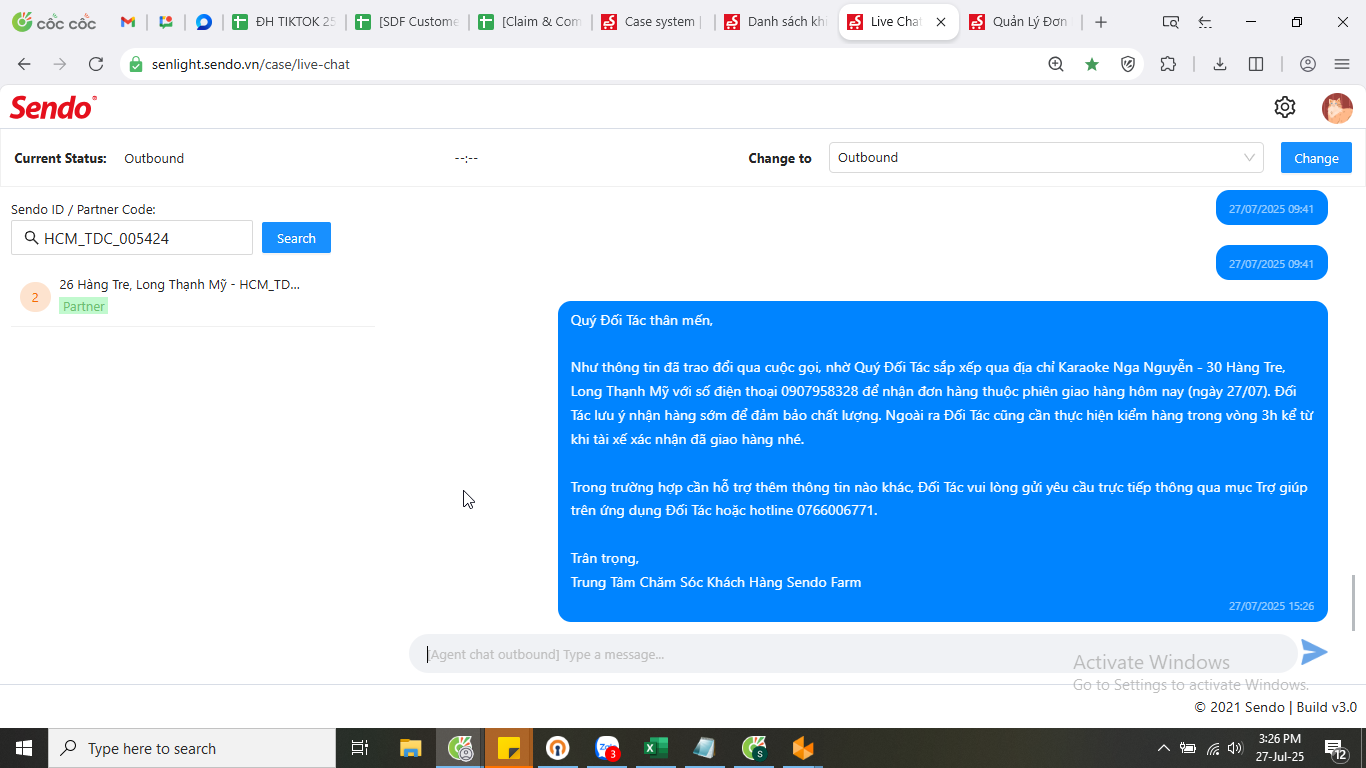Screen dimensions: 1366x768
Task: Click the site security lock icon
Action: [x=136, y=64]
